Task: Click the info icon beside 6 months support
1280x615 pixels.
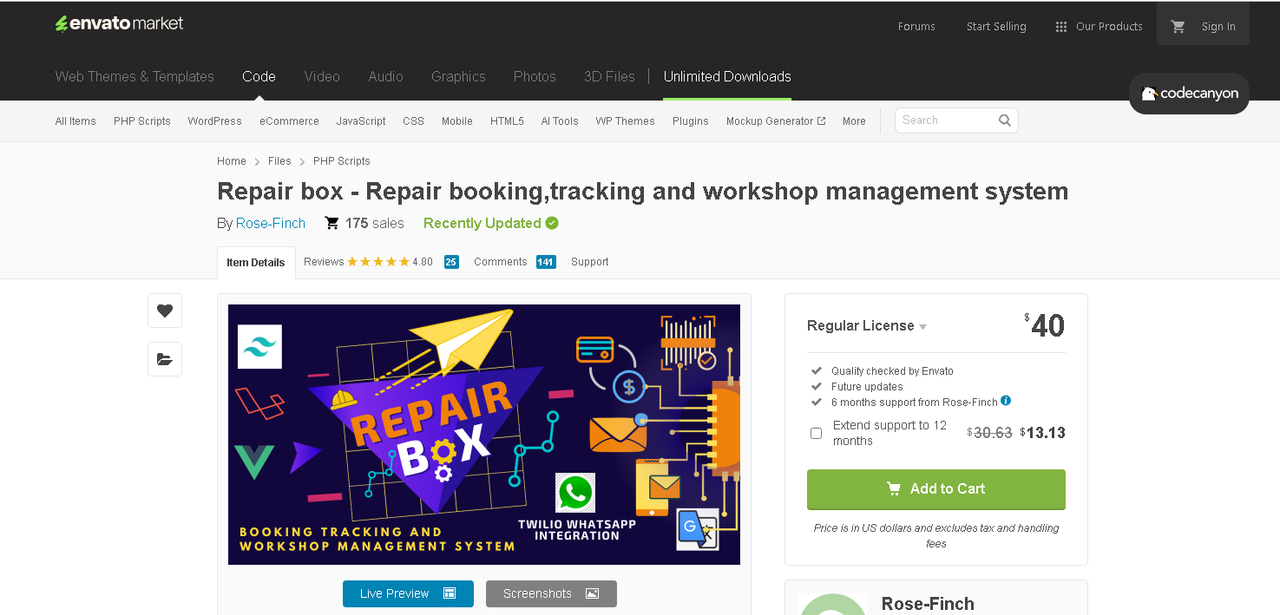Action: click(1006, 401)
